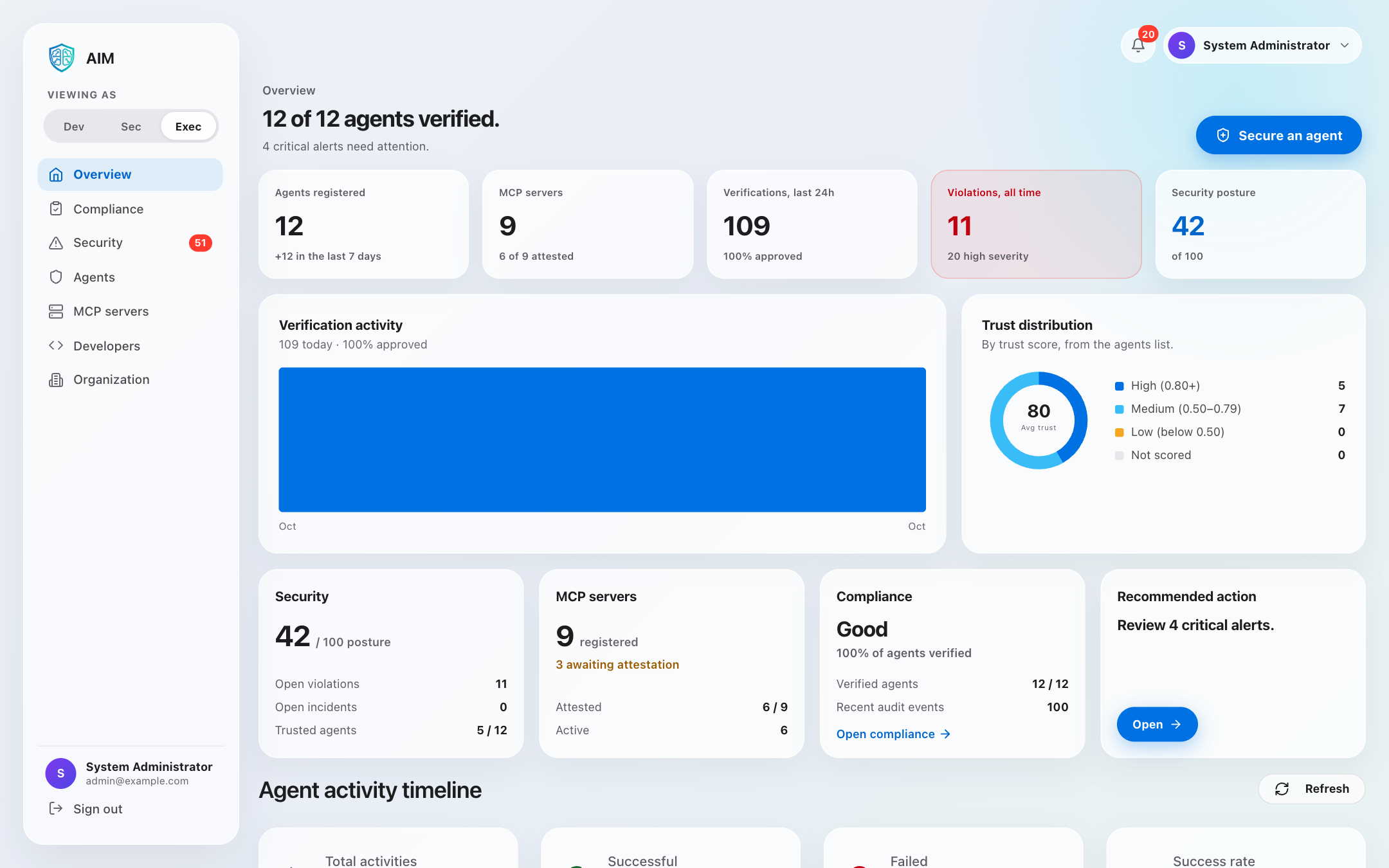Screen dimensions: 1389x868
Task: Switch viewing mode to Dev
Action: (x=74, y=127)
